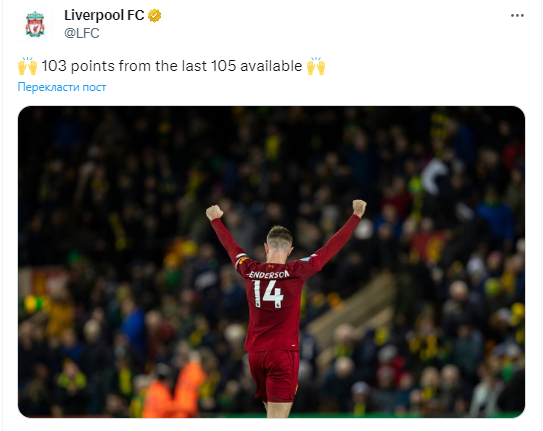
Task: Click the player's raised right fist
Action: (359, 208)
